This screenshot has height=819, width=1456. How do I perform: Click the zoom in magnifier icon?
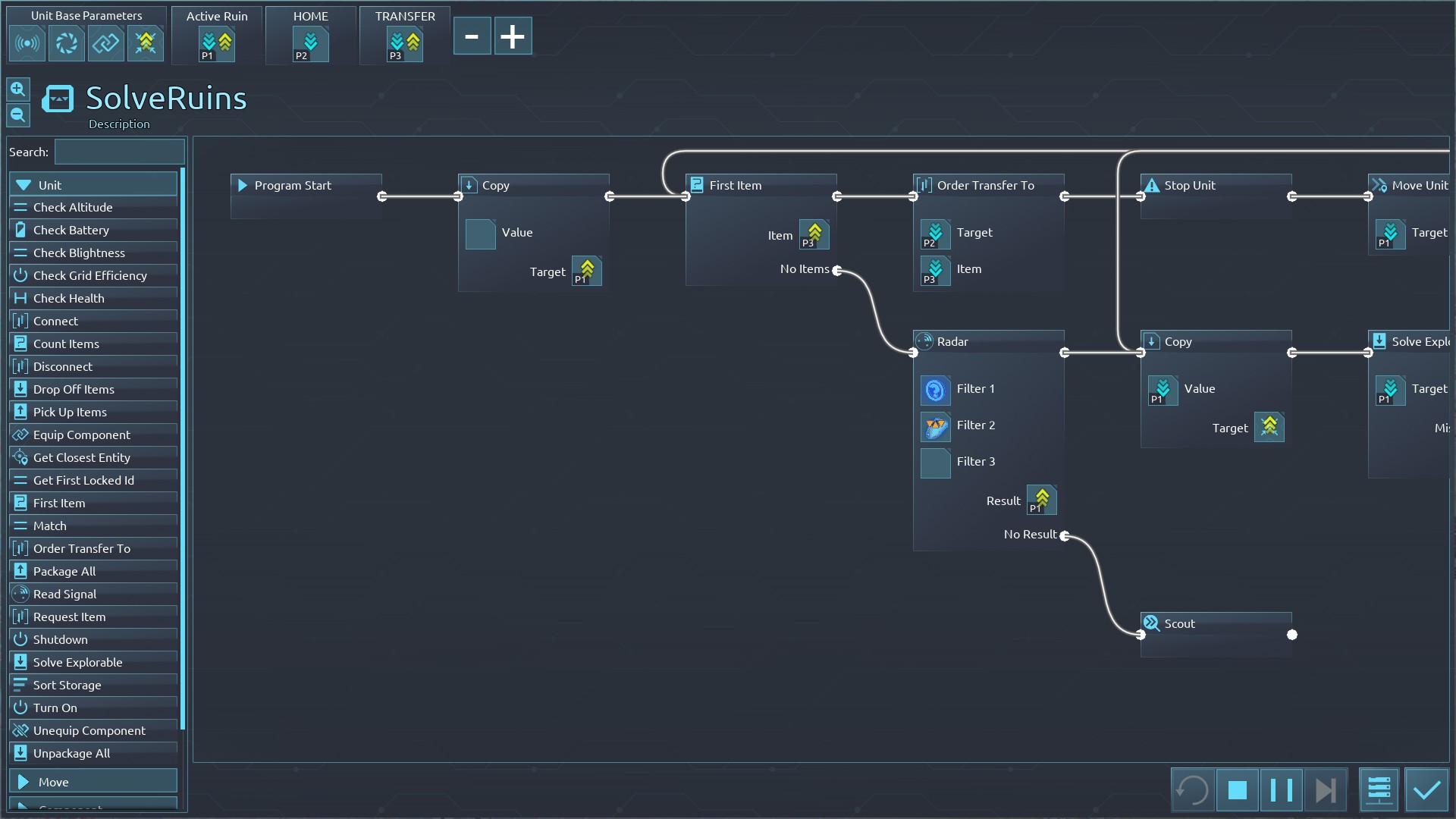click(18, 89)
